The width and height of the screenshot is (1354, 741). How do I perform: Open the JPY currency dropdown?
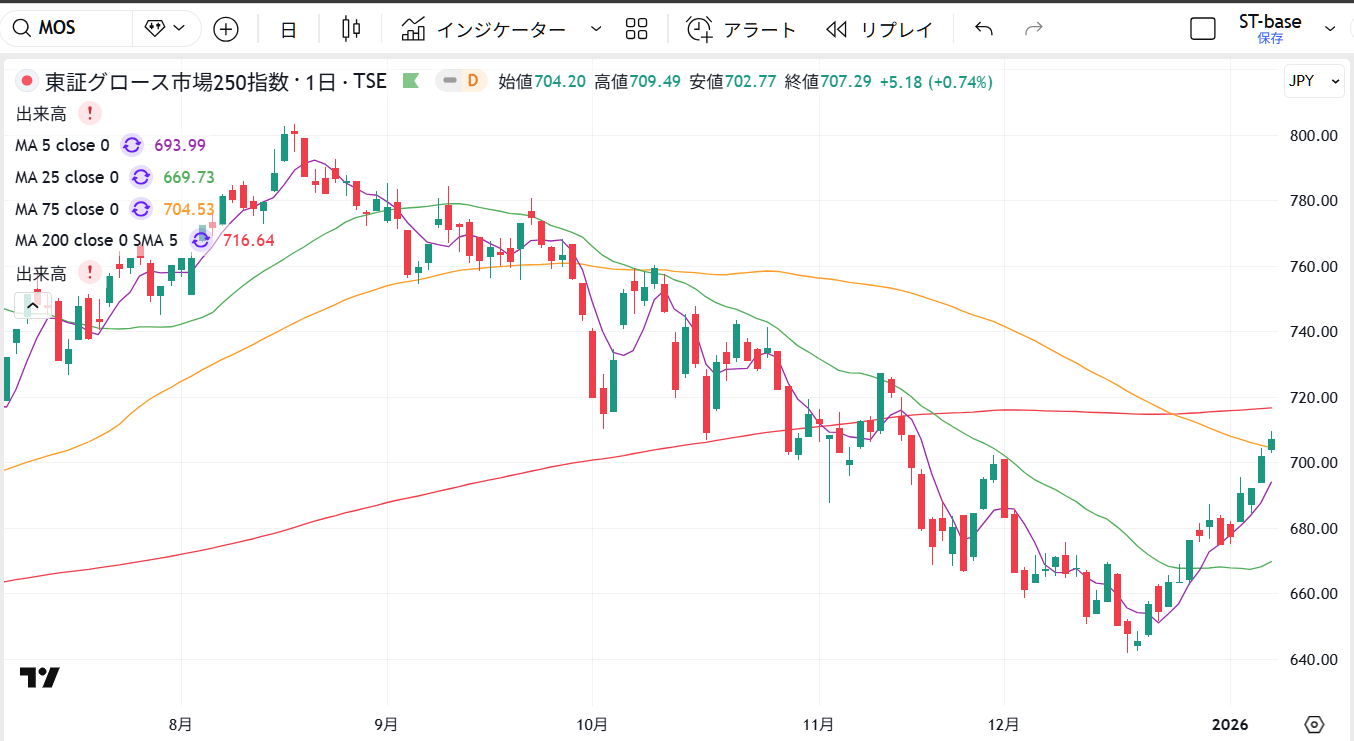tap(1314, 81)
